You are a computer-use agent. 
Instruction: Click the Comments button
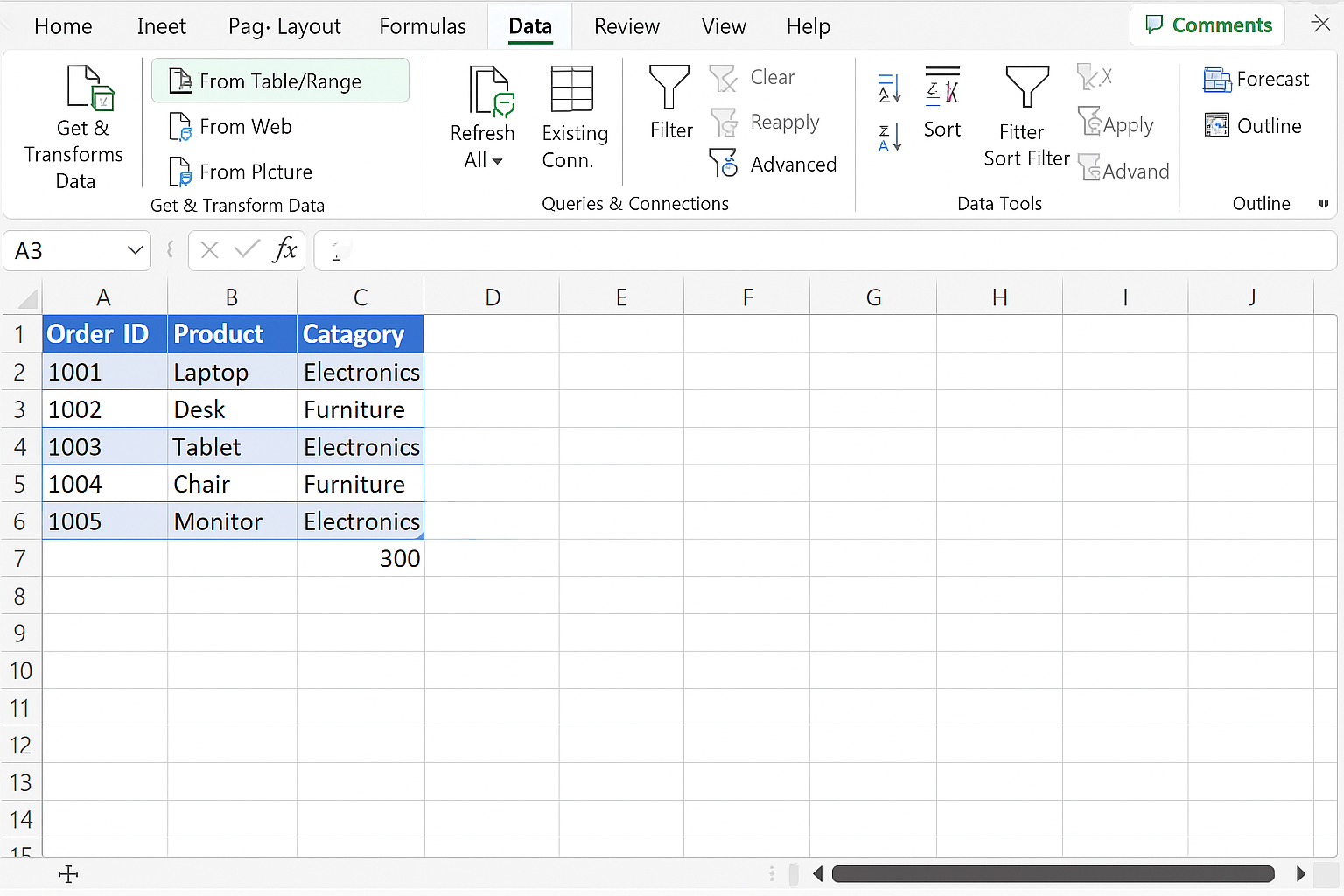1207,24
